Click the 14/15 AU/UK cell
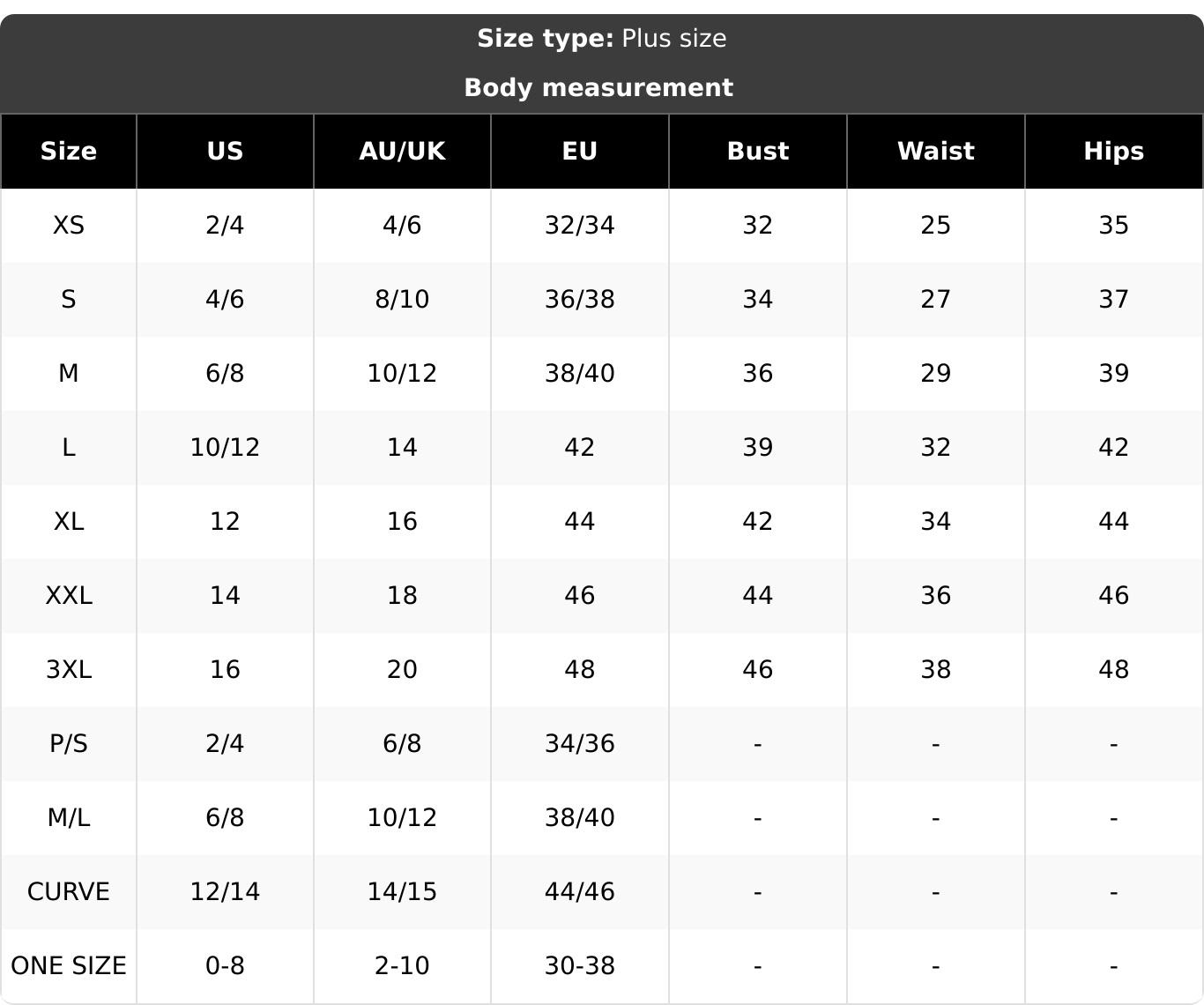Image resolution: width=1204 pixels, height=1005 pixels. [x=402, y=892]
